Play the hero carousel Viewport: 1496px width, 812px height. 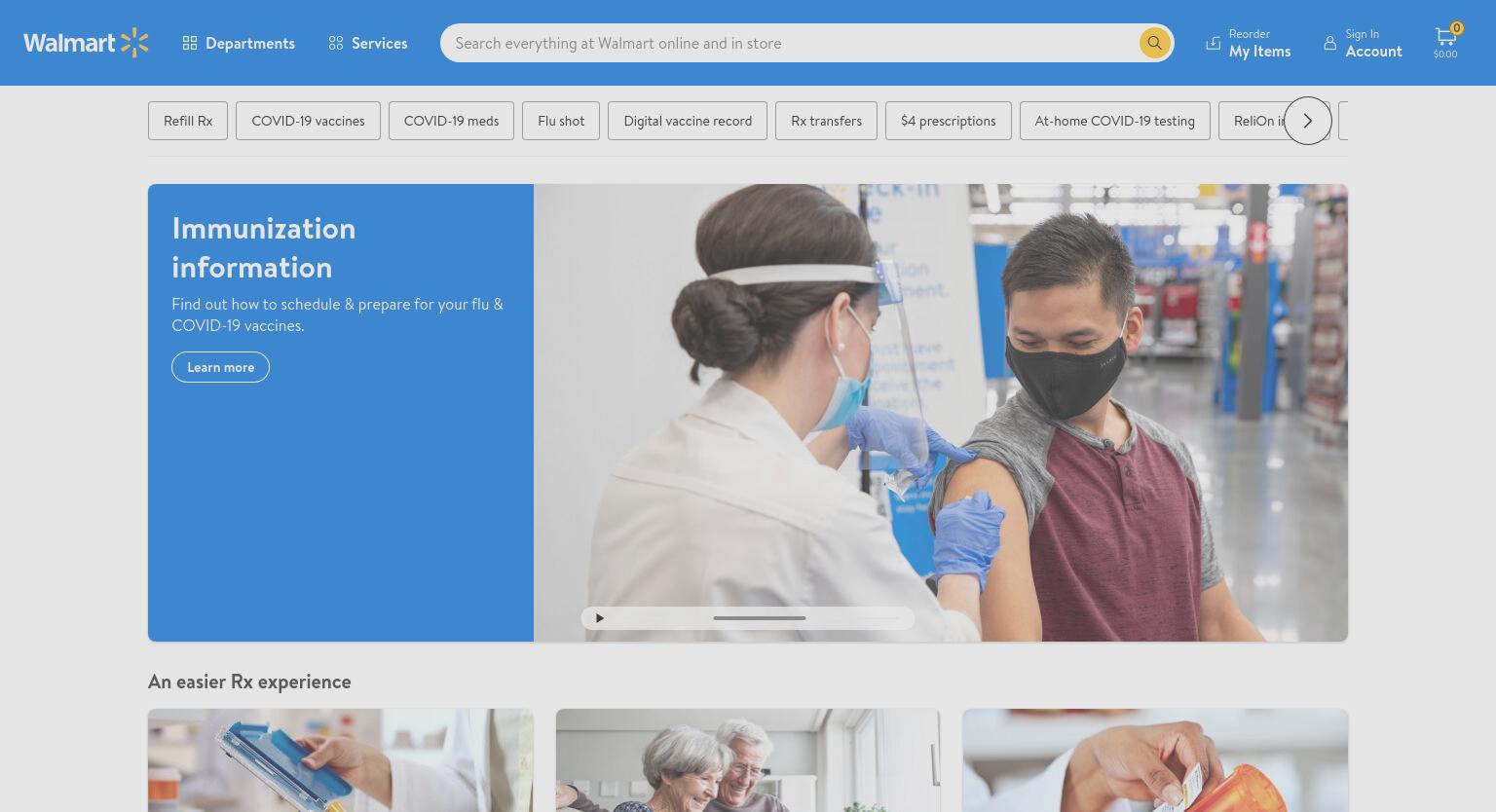tap(600, 618)
